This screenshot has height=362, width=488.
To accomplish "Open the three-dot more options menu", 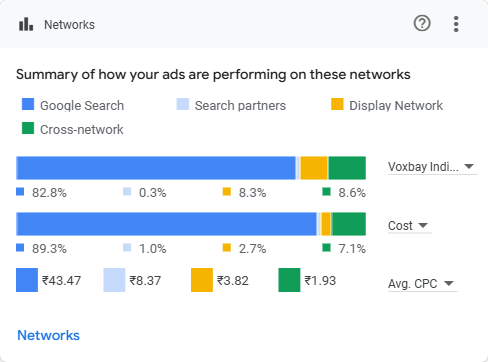I will pos(456,24).
